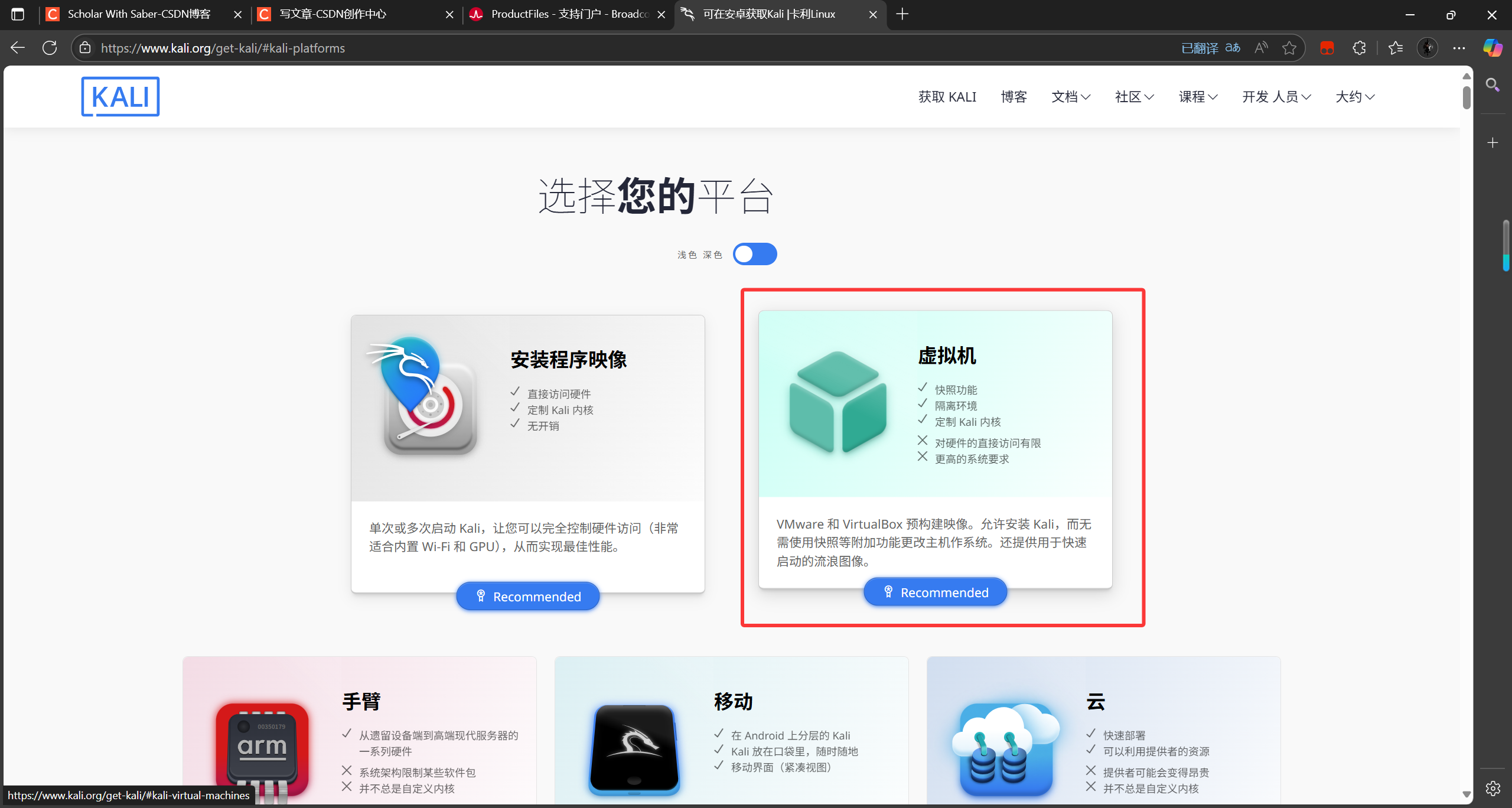This screenshot has width=1512, height=808.
Task: Open the 虚拟机 card title
Action: click(947, 356)
